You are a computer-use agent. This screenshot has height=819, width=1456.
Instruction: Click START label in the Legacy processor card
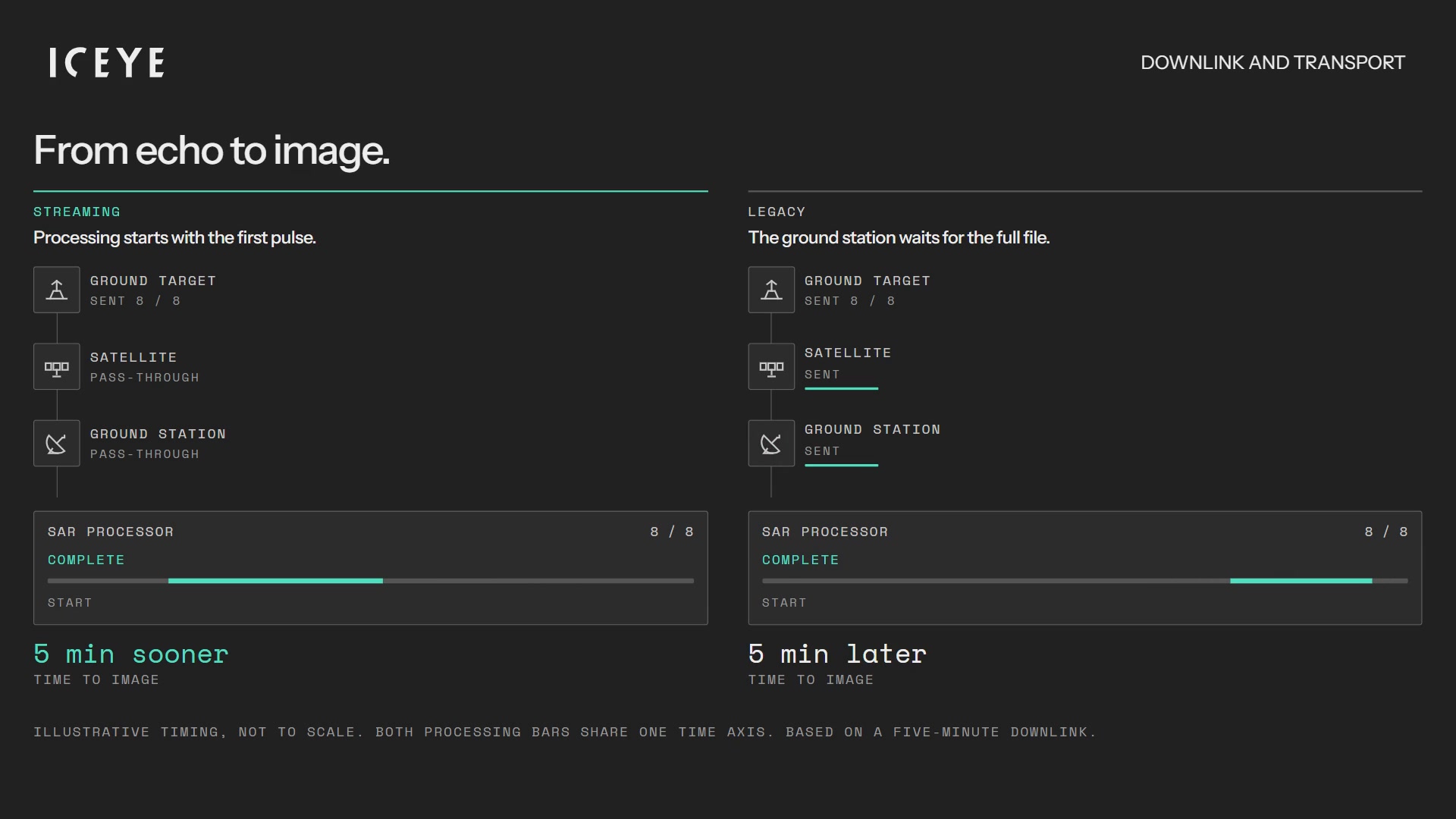pyautogui.click(x=784, y=603)
